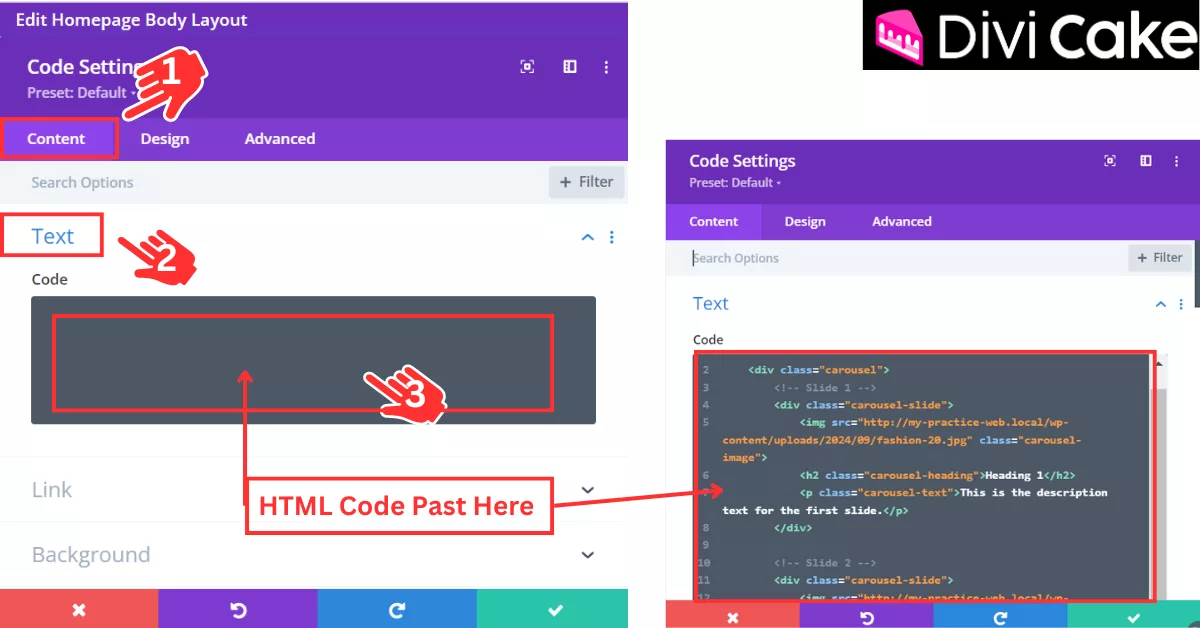The height and width of the screenshot is (628, 1200).
Task: Collapse Text section chevron in left panel
Action: (588, 237)
